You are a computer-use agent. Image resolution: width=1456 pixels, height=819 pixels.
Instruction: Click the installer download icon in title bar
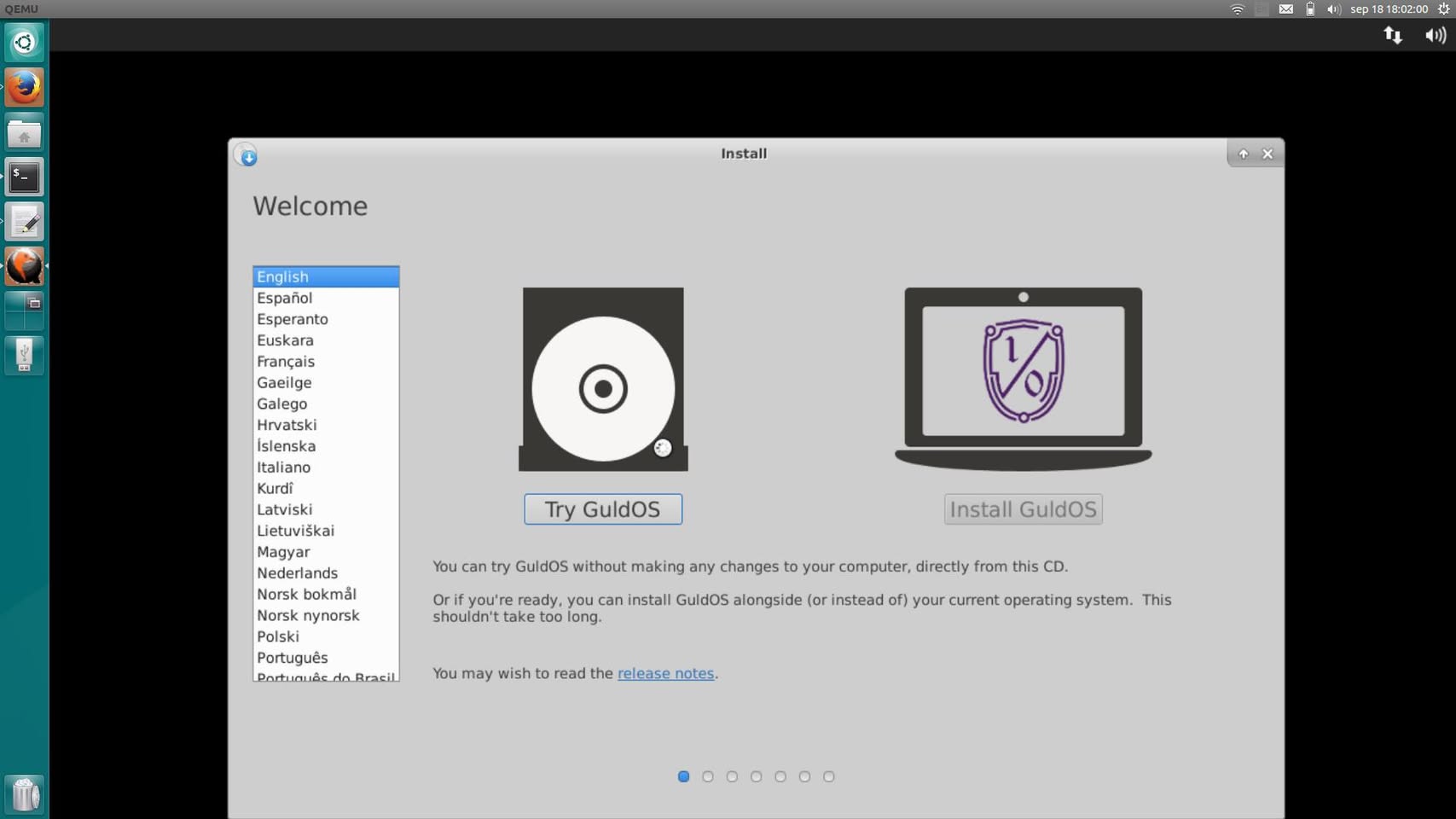pos(247,155)
